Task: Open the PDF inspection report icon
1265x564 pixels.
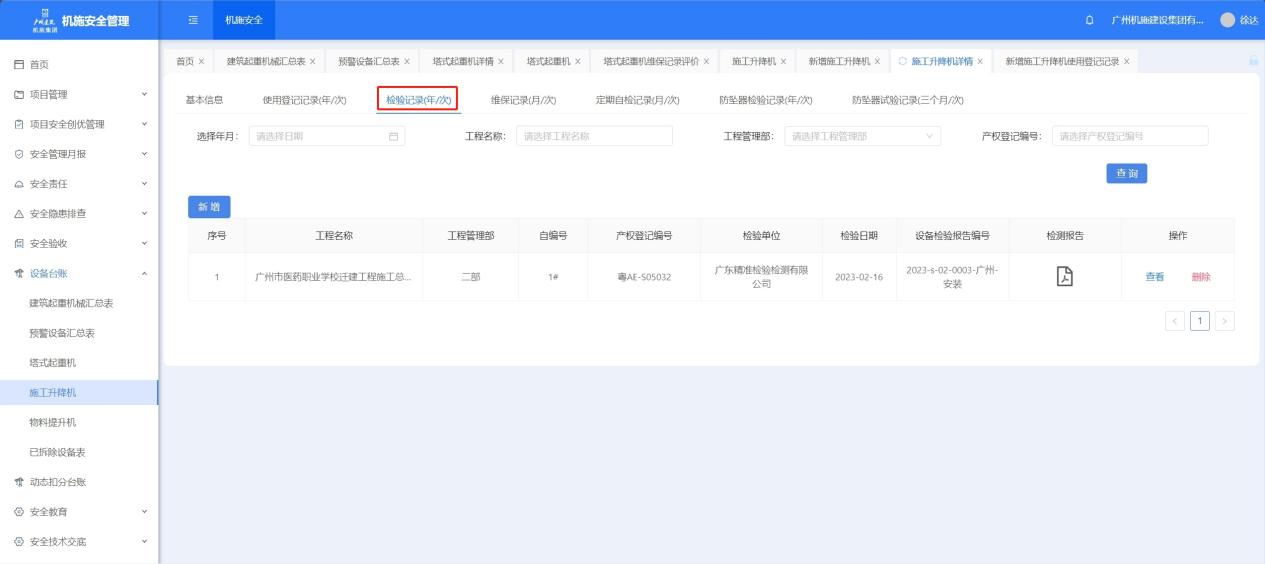Action: coord(1065,277)
